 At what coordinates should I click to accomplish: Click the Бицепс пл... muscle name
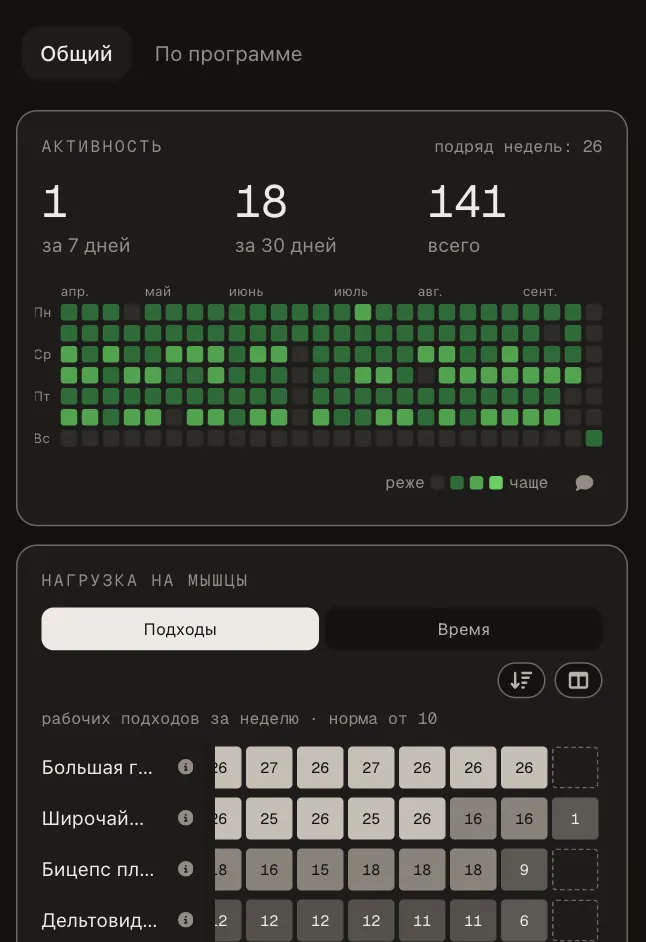[97, 869]
